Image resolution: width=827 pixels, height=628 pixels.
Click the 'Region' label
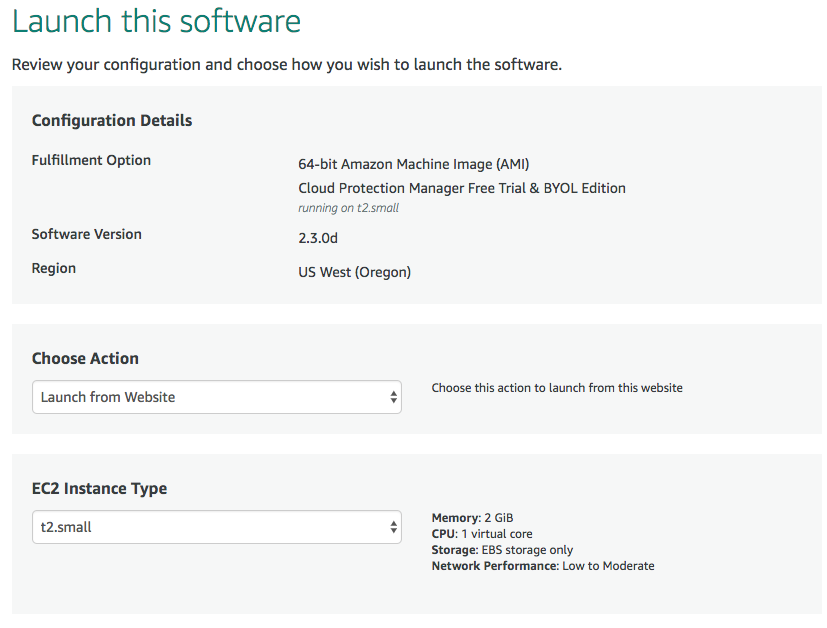tap(54, 268)
